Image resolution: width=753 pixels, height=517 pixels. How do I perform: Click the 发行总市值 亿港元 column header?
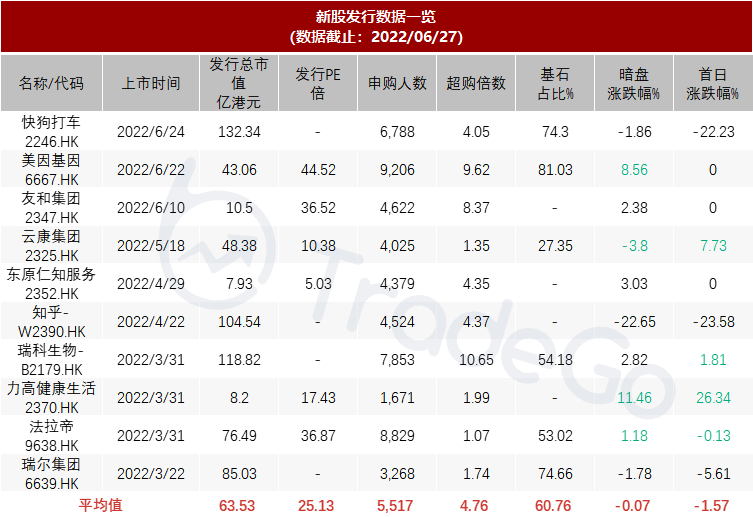[x=239, y=84]
